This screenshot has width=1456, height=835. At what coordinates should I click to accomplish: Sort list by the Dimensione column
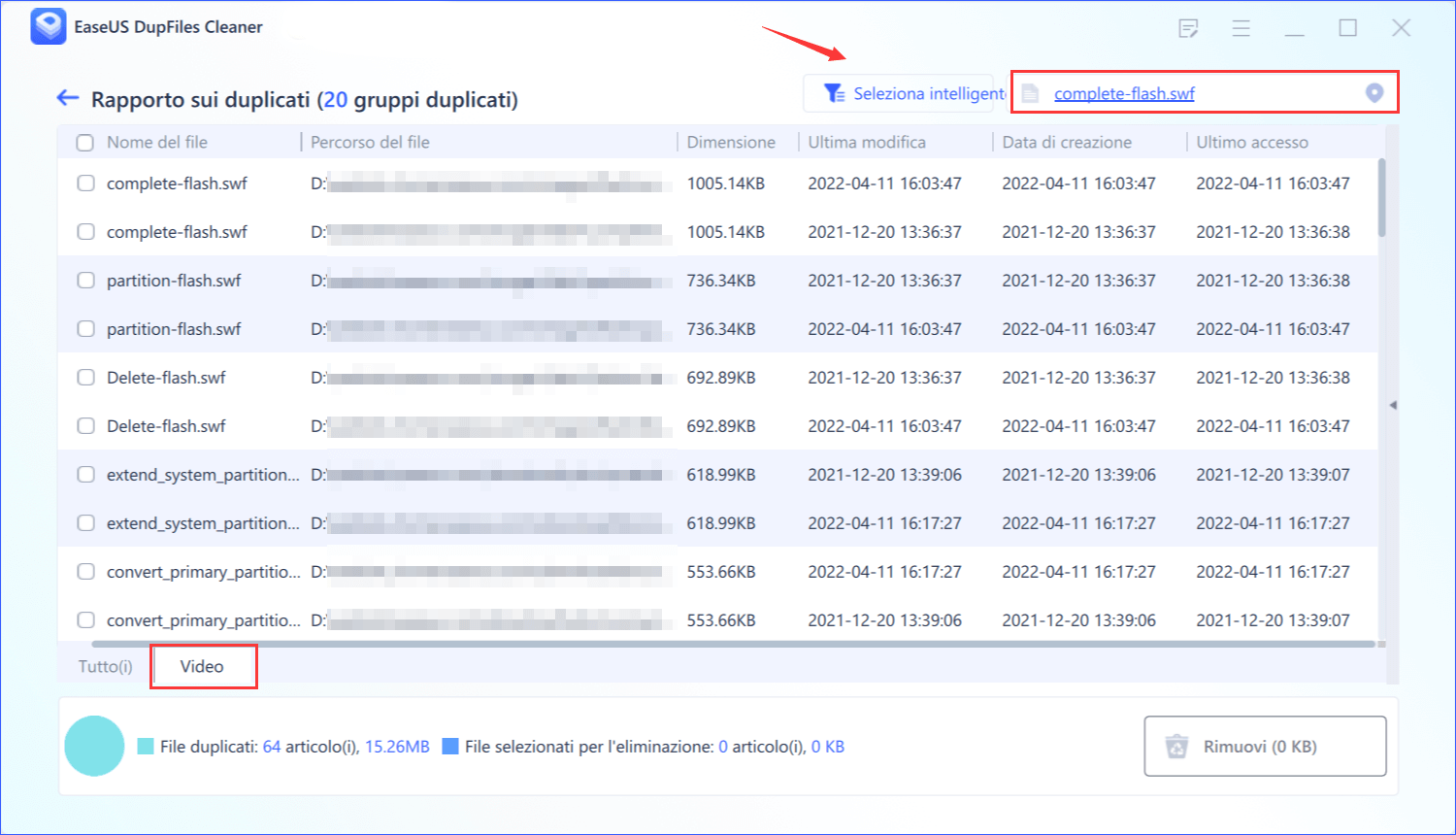732,142
